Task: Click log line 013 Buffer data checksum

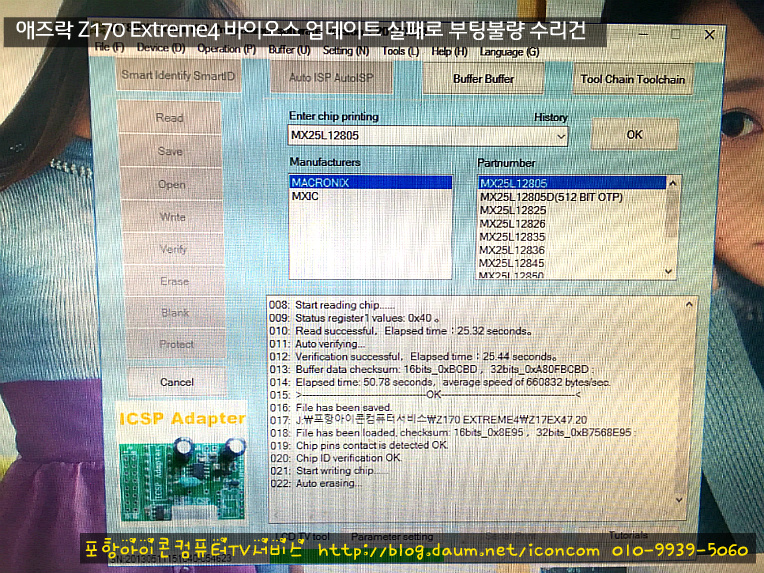Action: [432, 369]
